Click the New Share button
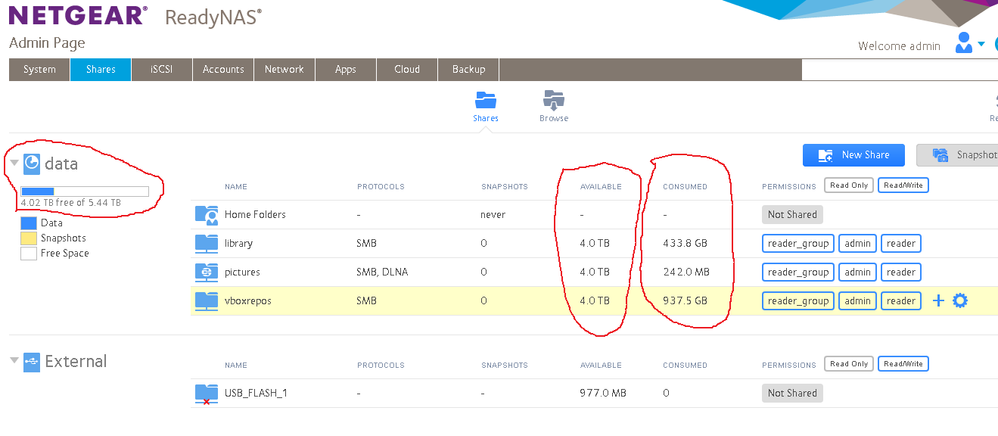 click(x=853, y=155)
